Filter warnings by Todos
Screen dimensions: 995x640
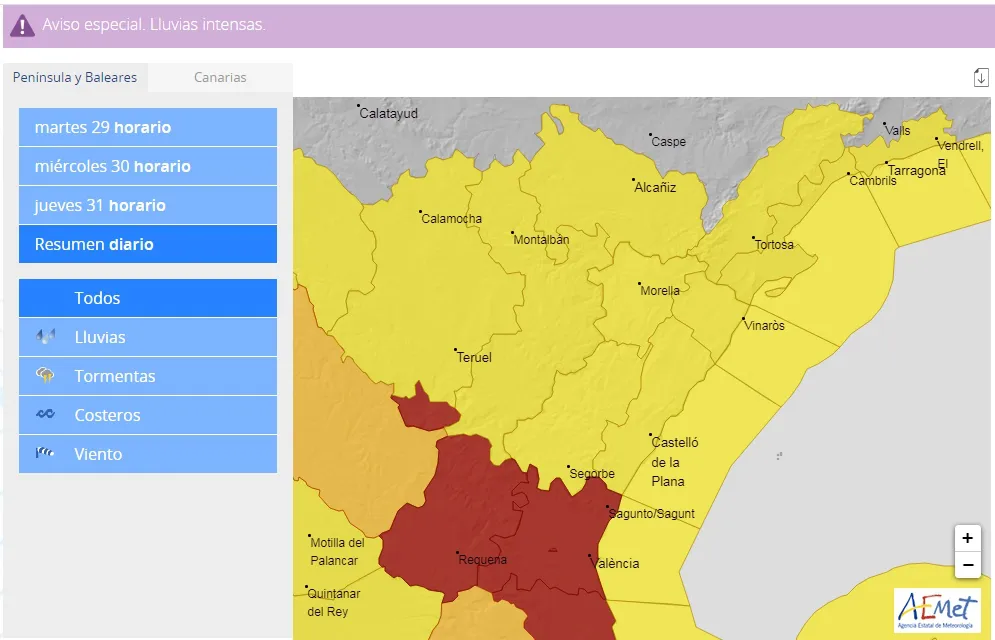(x=148, y=297)
